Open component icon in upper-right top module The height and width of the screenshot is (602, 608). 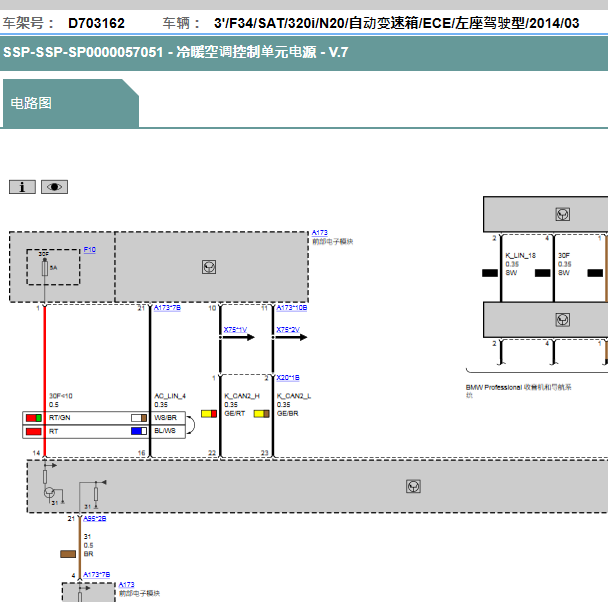pyautogui.click(x=563, y=214)
